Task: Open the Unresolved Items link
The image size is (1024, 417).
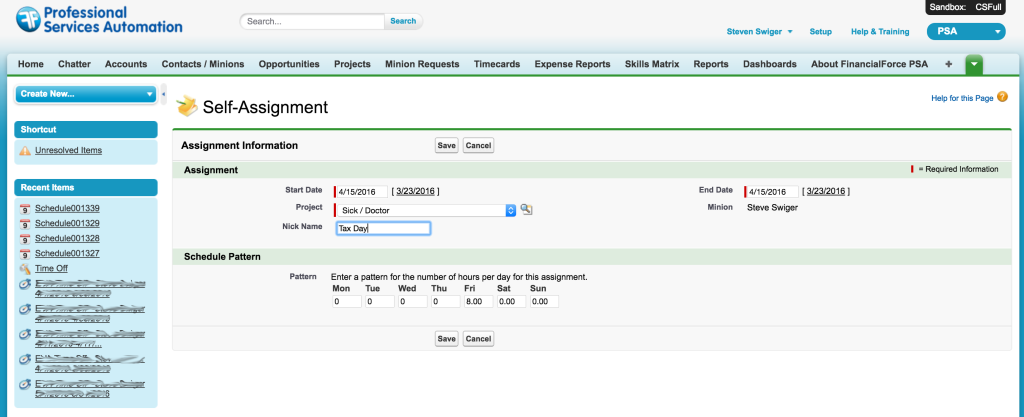Action: (x=69, y=150)
